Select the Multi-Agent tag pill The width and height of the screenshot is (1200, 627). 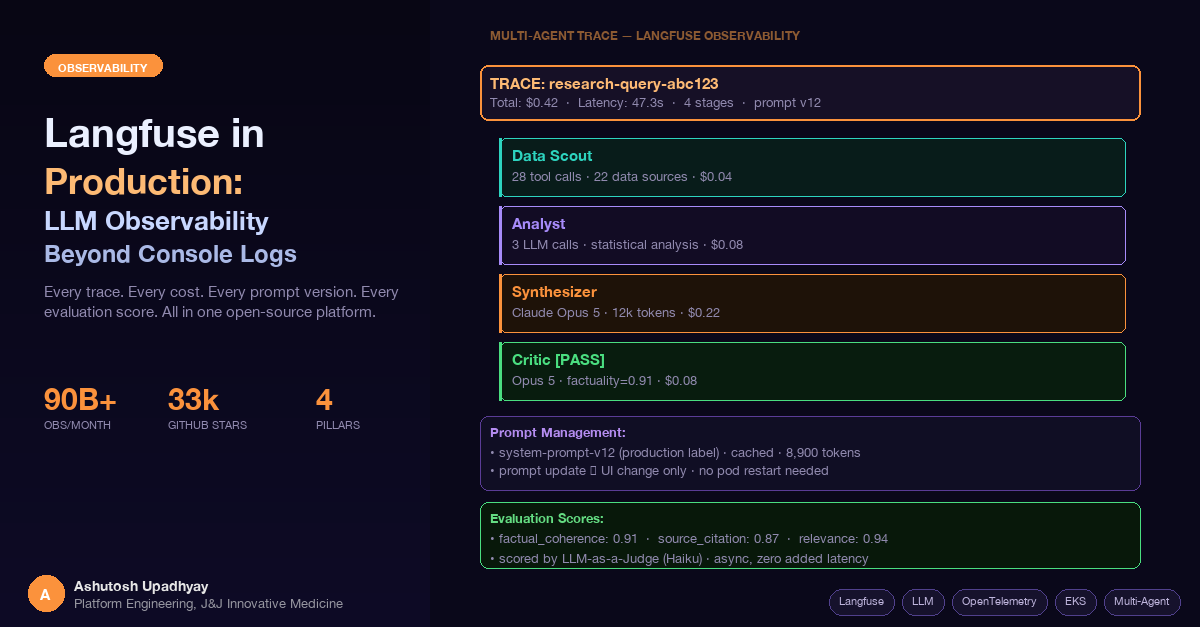[x=1142, y=602]
